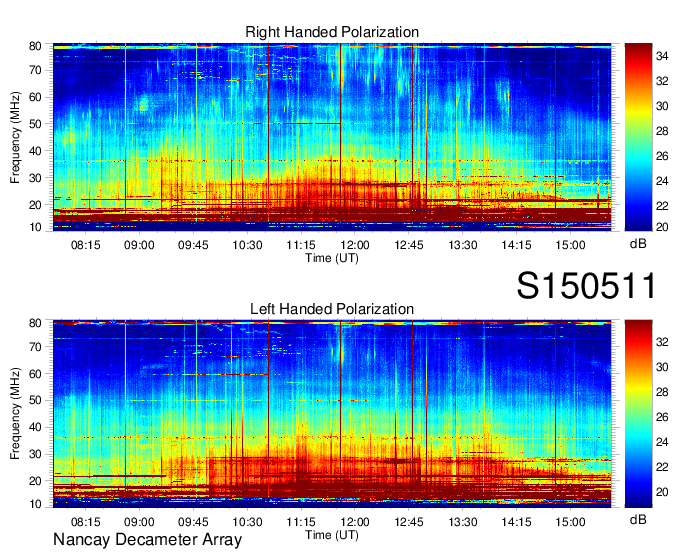Click the 60 MHz tick on Right Handed plot
The image size is (680, 552).
click(35, 97)
